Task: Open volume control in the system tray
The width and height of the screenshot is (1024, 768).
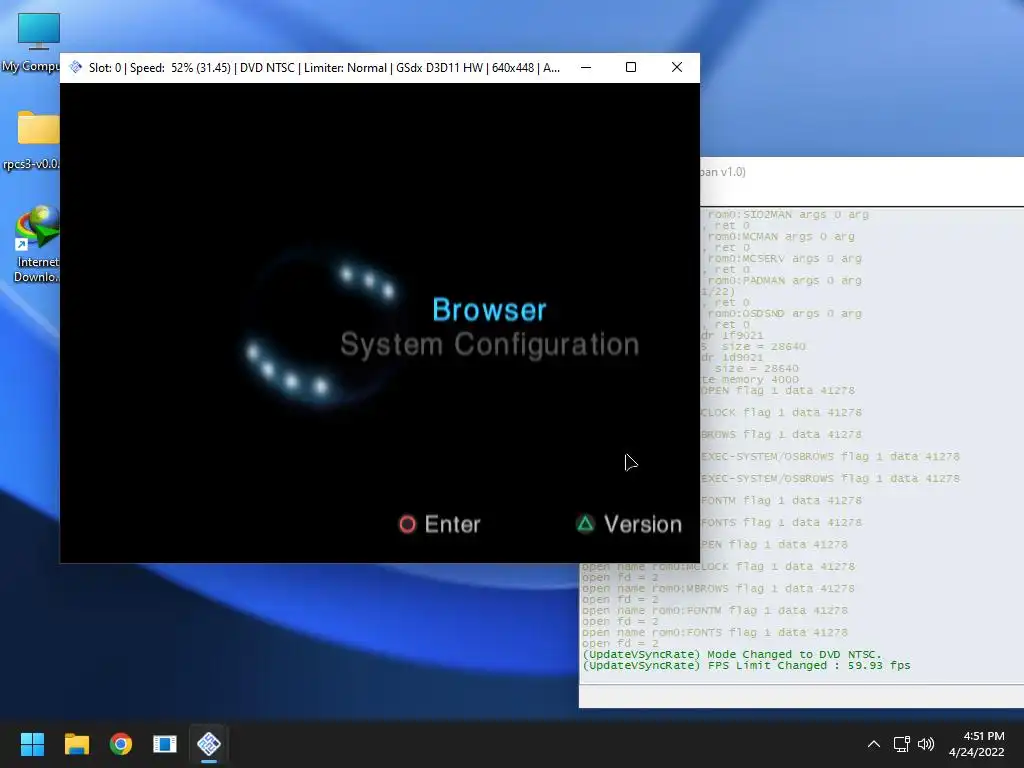Action: point(926,744)
